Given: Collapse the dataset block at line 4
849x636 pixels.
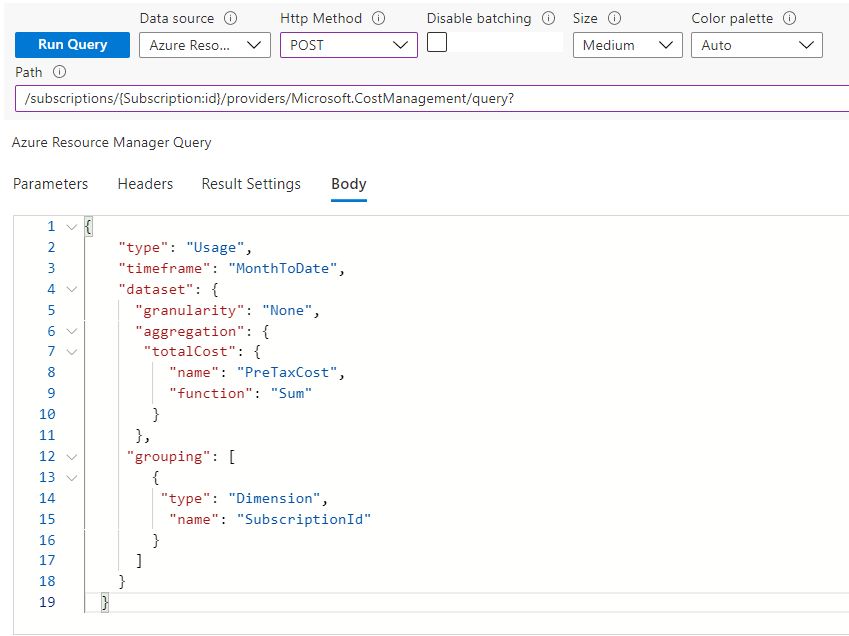Looking at the screenshot, I should pos(71,290).
